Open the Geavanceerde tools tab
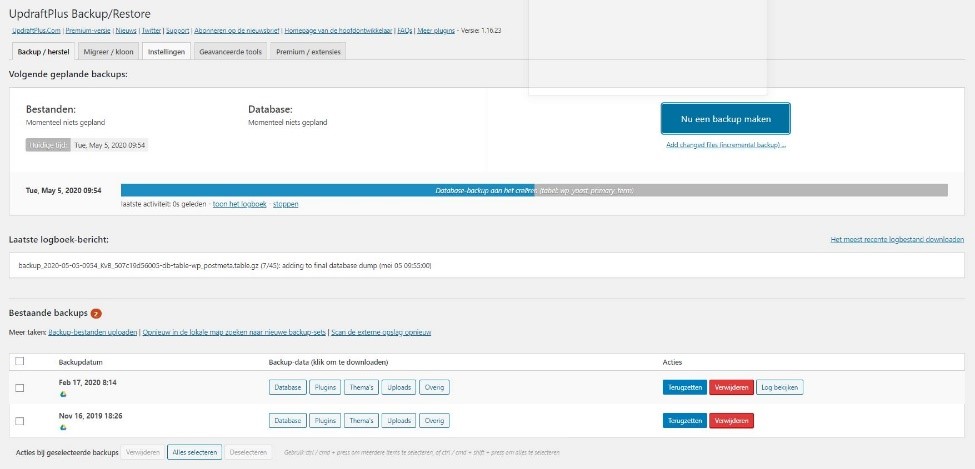This screenshot has height=469, width=975. [x=230, y=51]
